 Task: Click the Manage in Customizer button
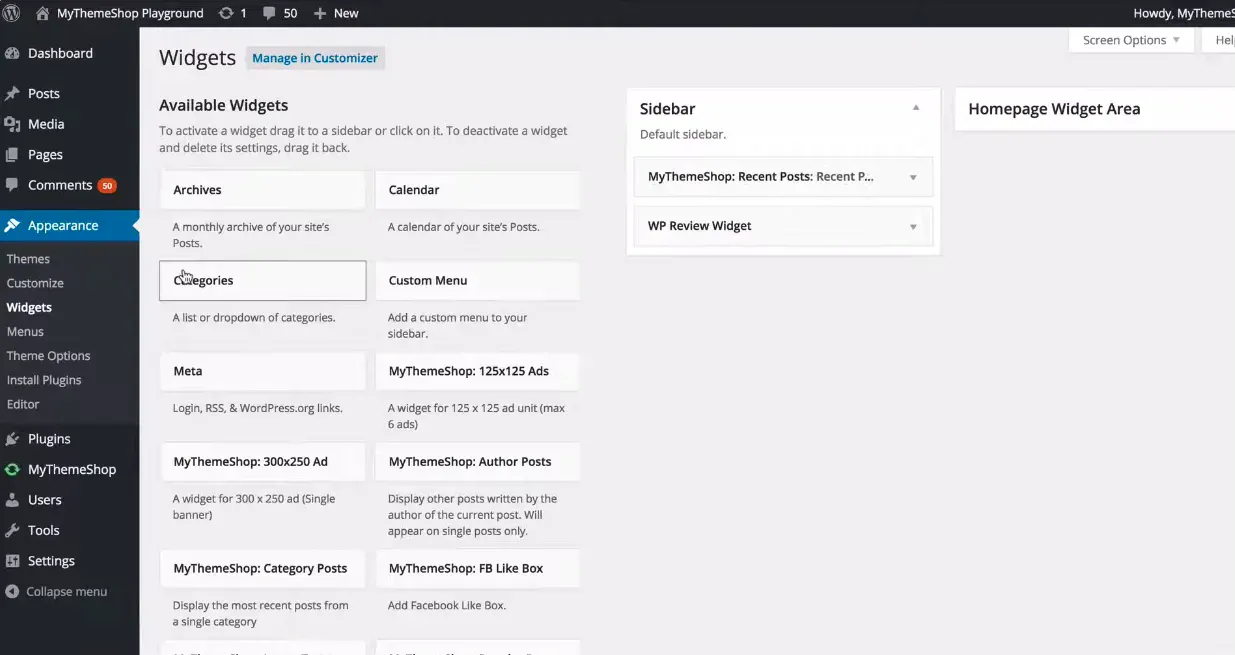click(x=315, y=58)
